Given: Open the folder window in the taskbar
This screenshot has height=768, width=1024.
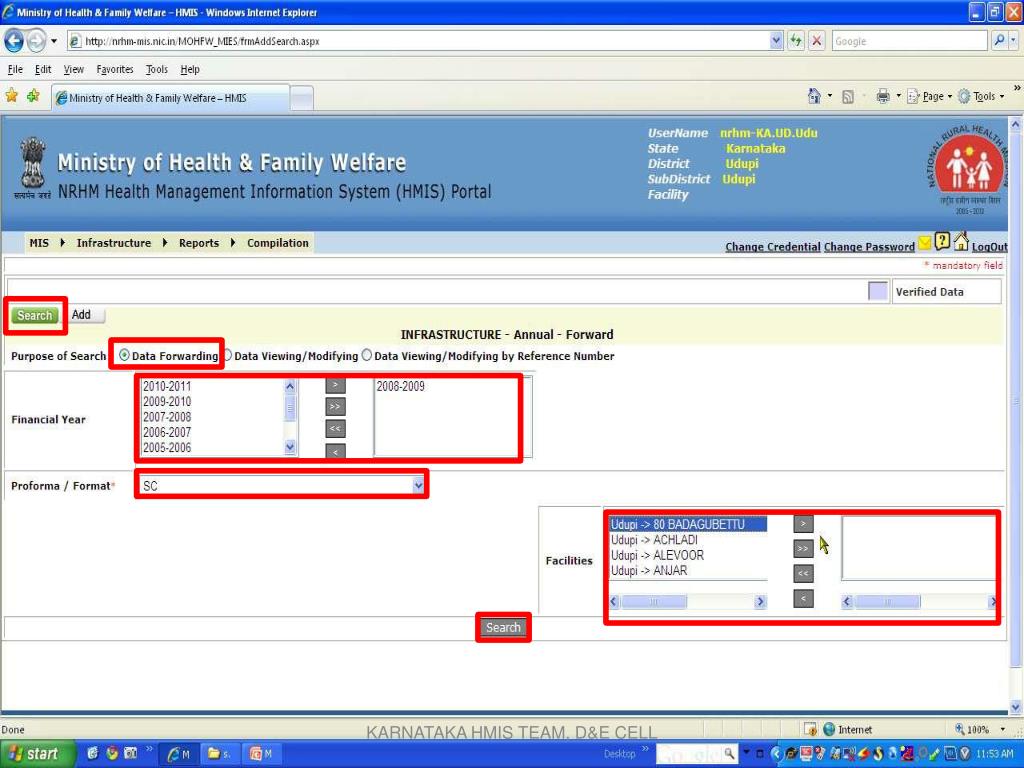Looking at the screenshot, I should tap(220, 754).
